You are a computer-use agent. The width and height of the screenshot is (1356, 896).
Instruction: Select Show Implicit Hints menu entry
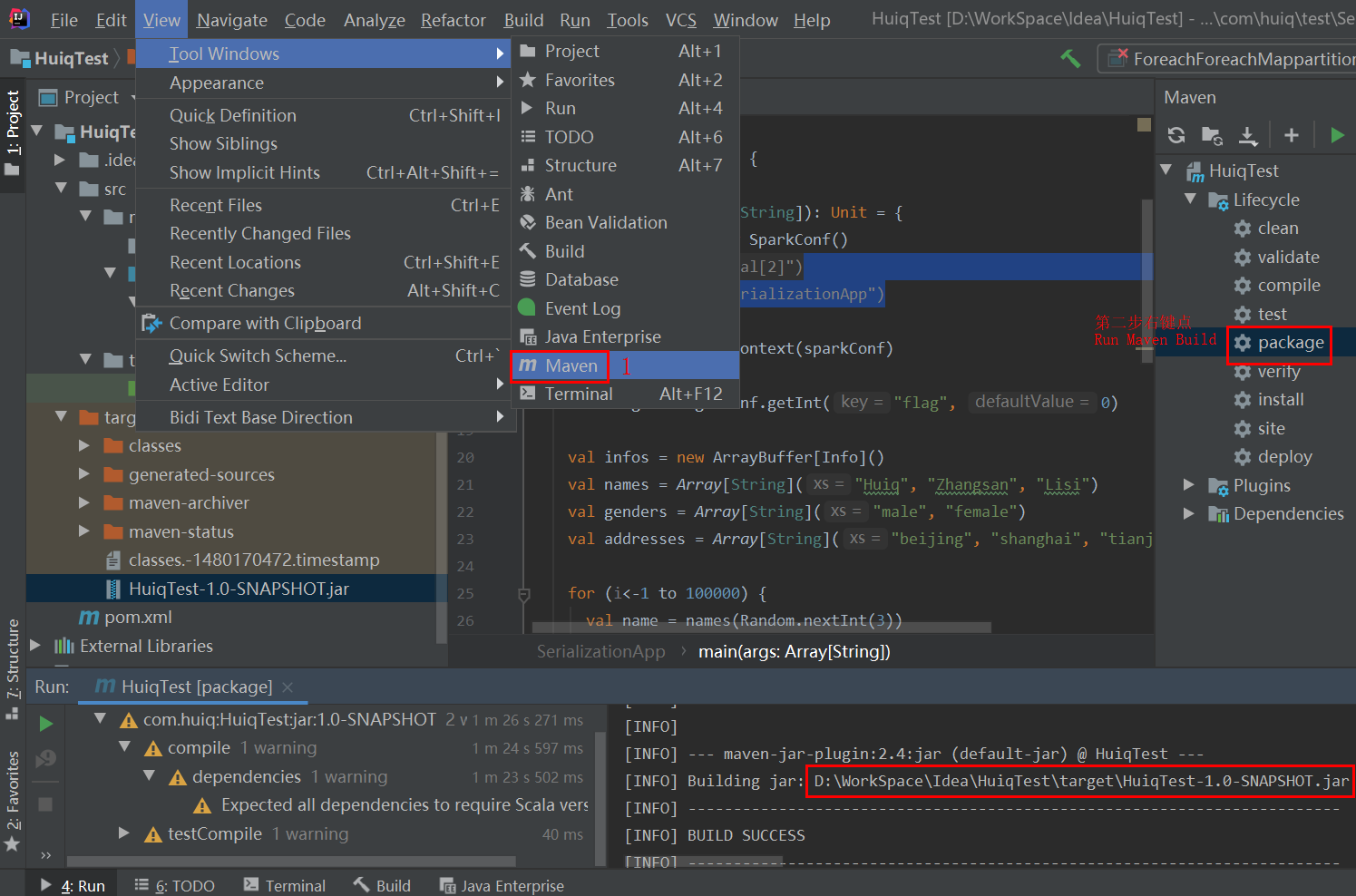tap(325, 173)
